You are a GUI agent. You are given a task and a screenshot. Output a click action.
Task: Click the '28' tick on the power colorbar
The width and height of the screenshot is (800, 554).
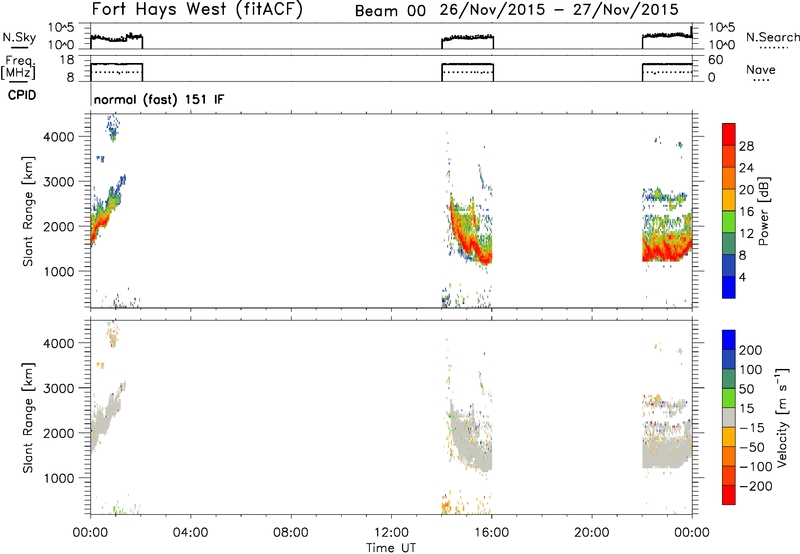tap(746, 146)
